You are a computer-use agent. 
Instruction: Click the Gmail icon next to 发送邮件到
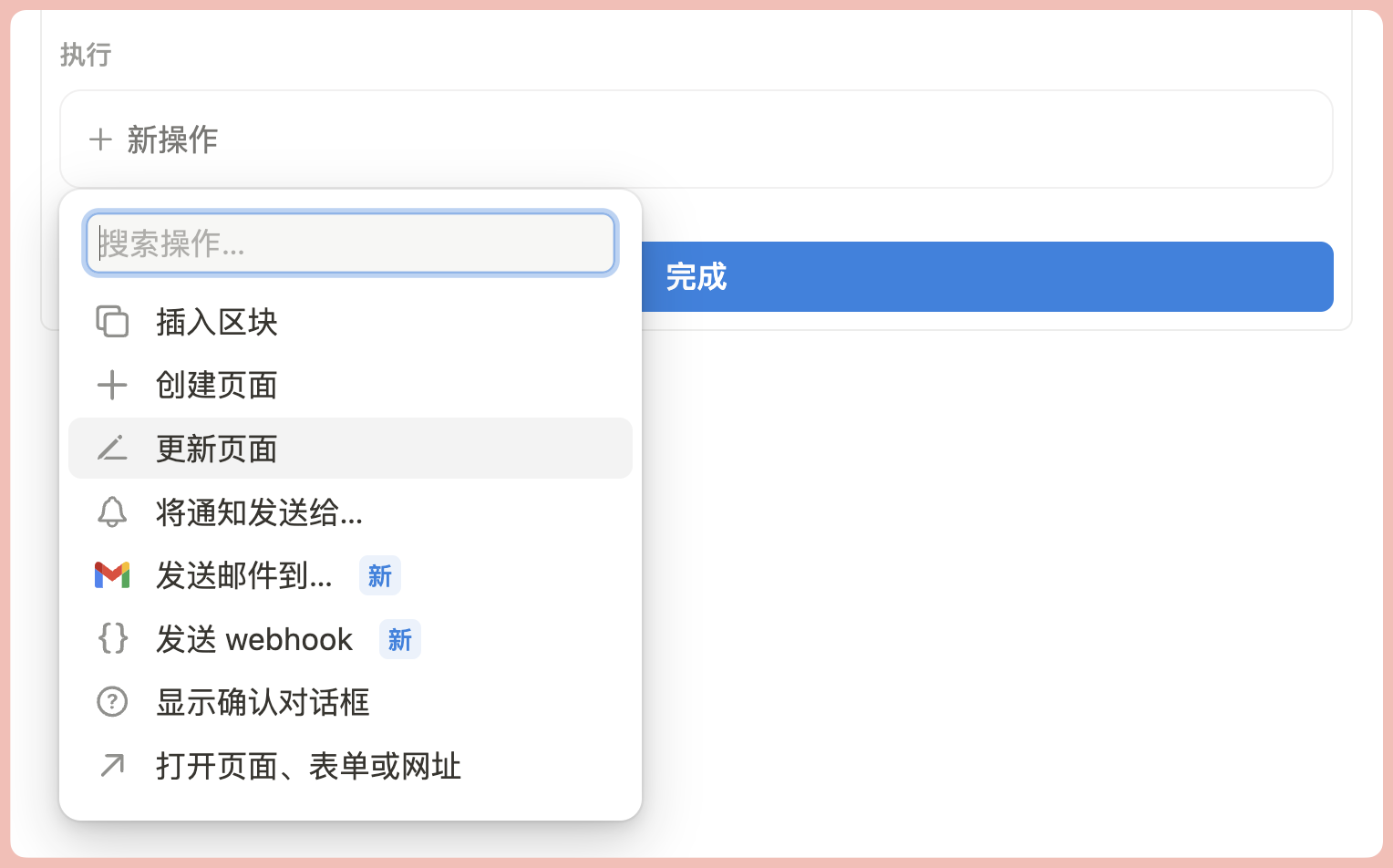(112, 575)
